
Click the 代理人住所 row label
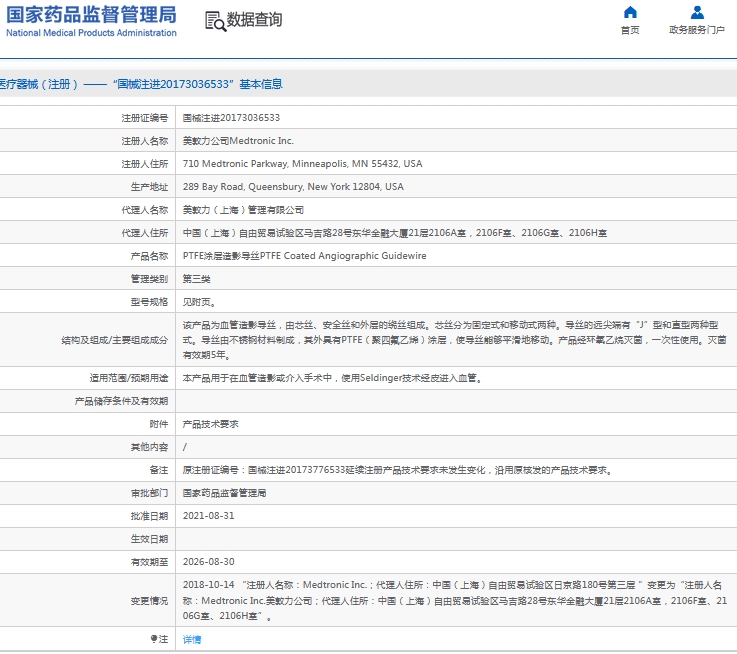[145, 233]
